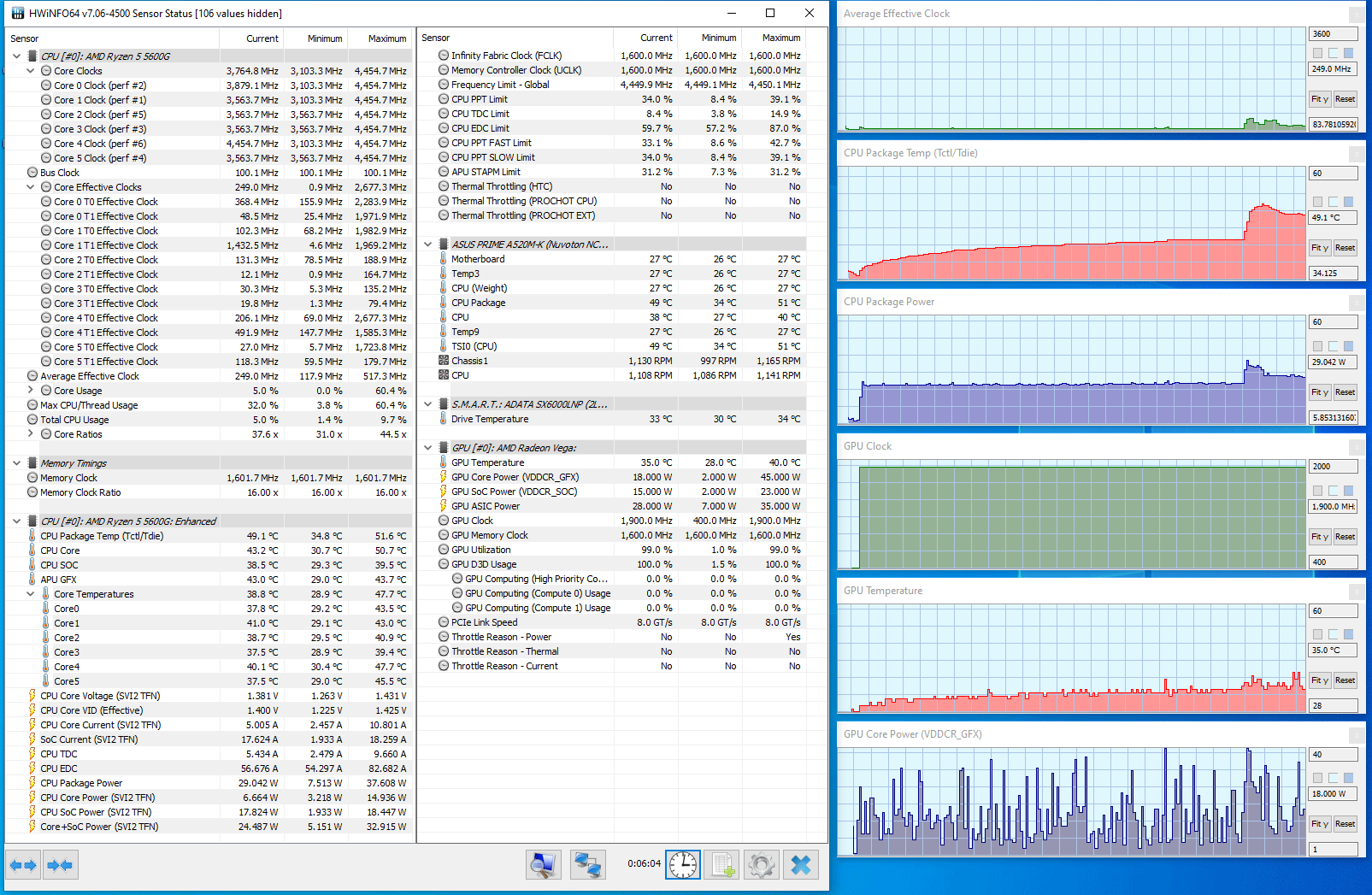Reset the elapsed time clock icon
This screenshot has height=895, width=1372.
click(x=683, y=865)
